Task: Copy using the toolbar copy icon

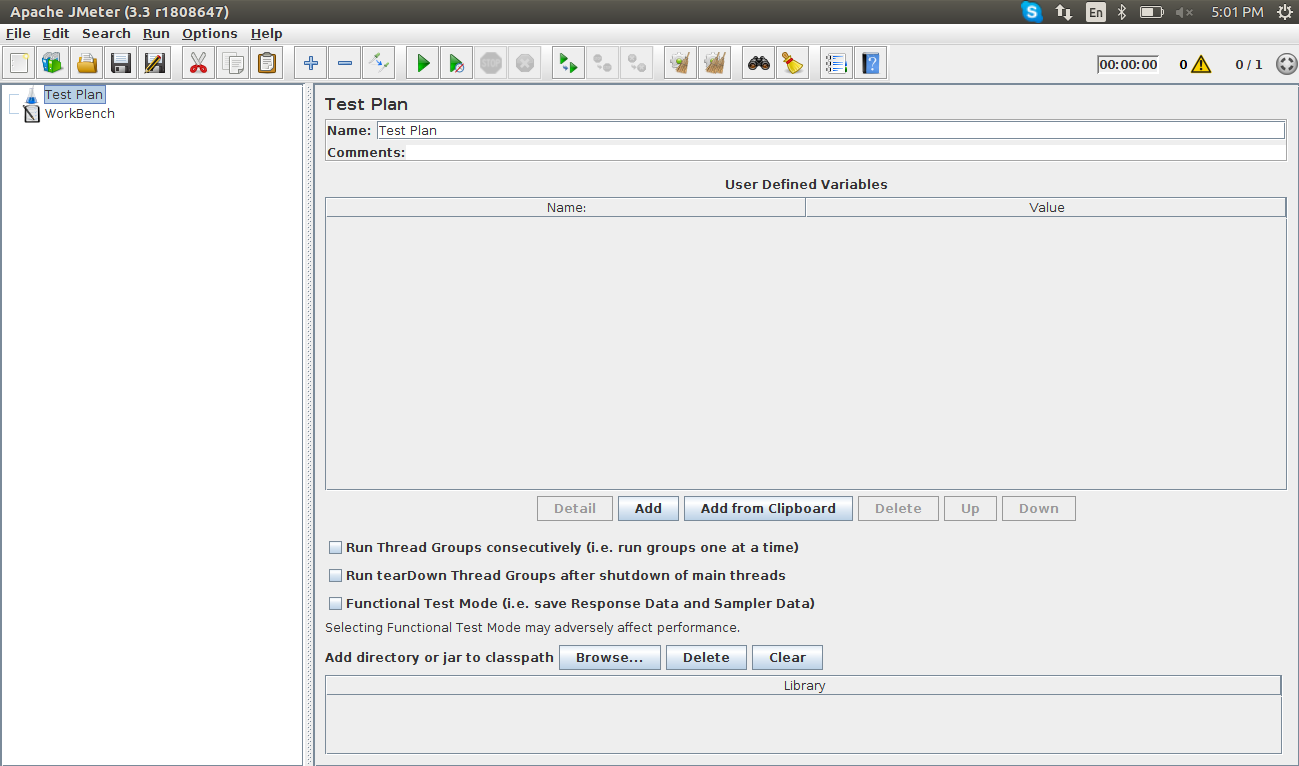Action: point(232,64)
